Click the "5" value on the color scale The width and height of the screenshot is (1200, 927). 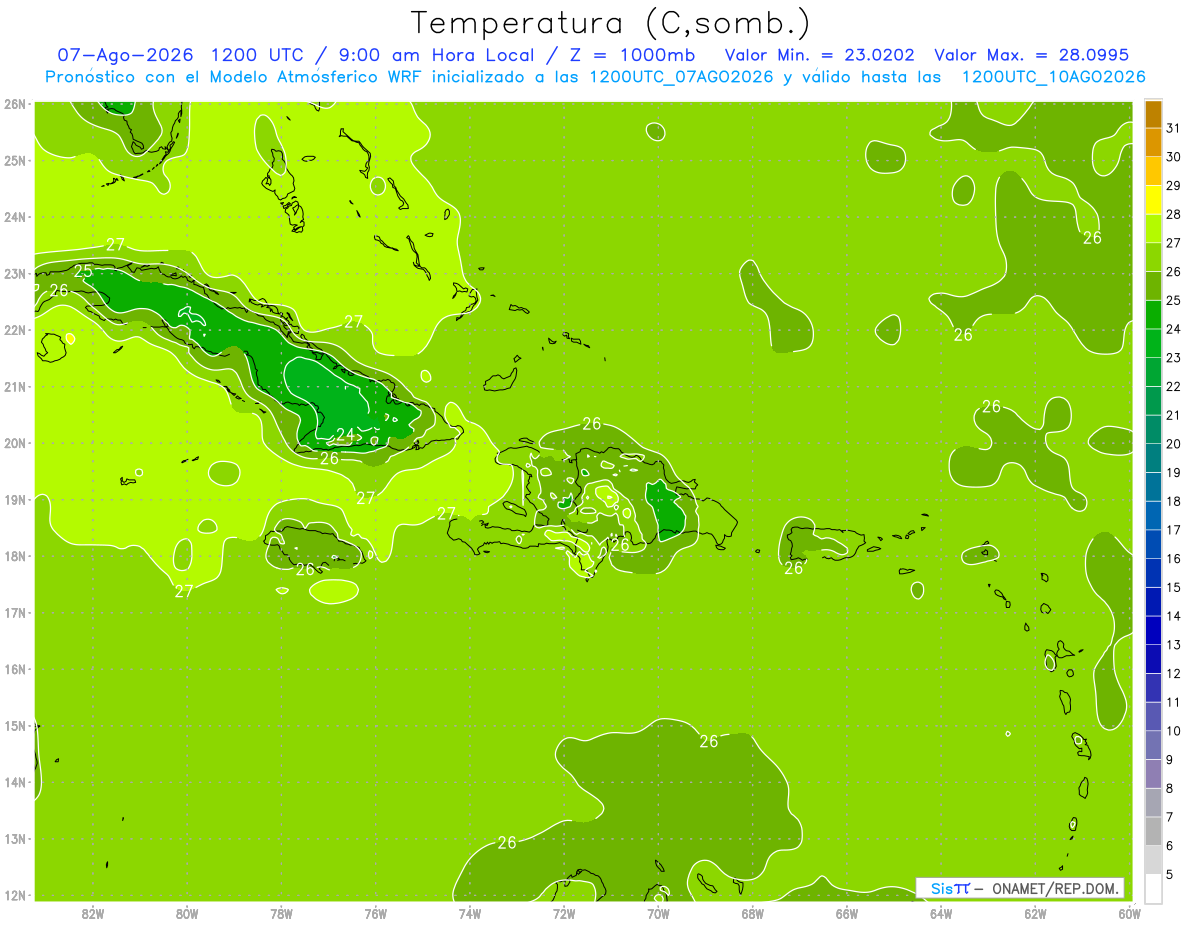(x=1170, y=874)
